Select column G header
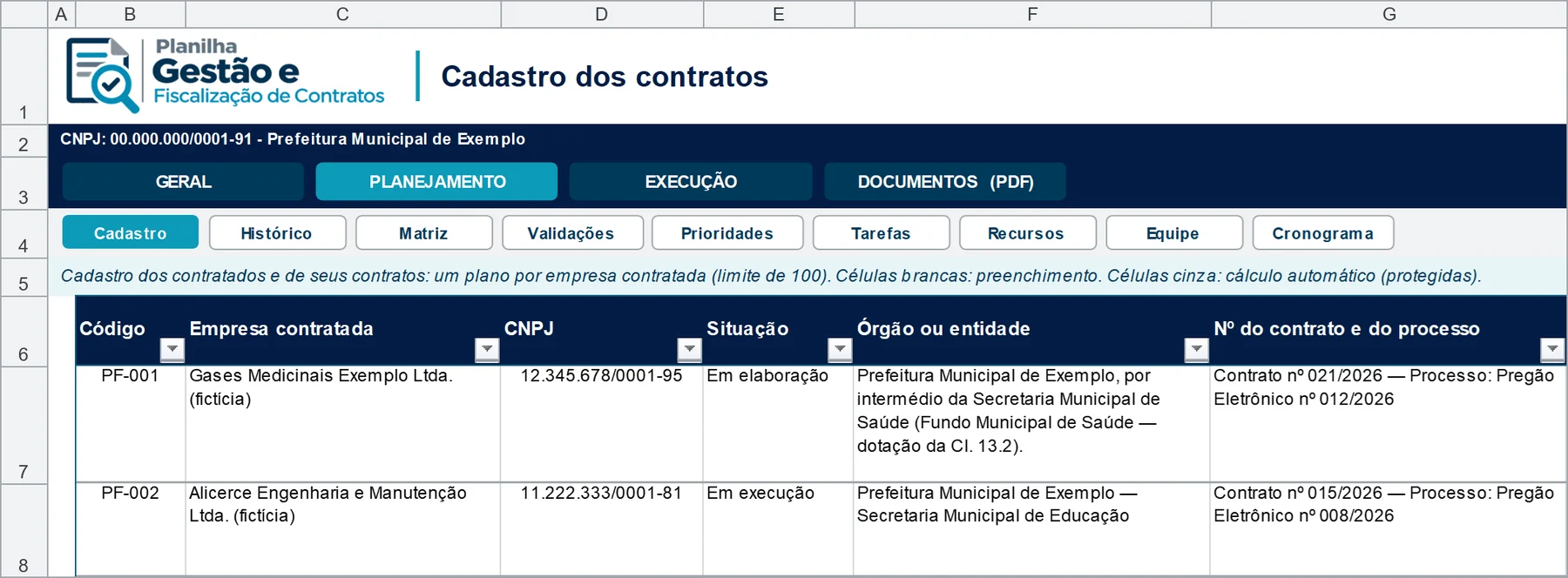Screen dimensions: 1568x578 (1389, 14)
